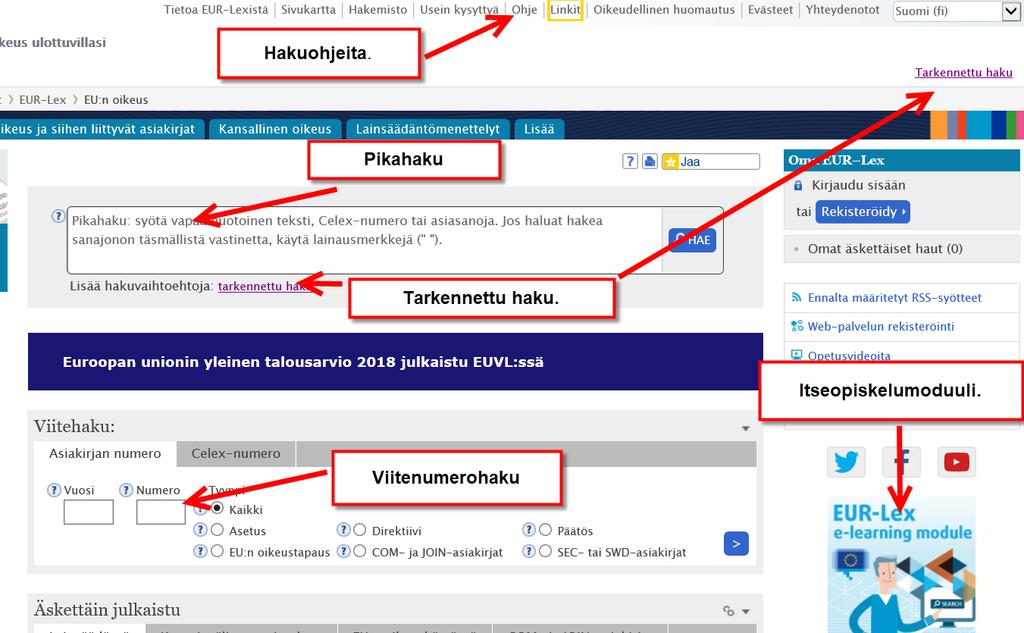Viewport: 1024px width, 633px height.
Task: Expand Omat äskettäiset haut (0)
Action: tap(885, 248)
